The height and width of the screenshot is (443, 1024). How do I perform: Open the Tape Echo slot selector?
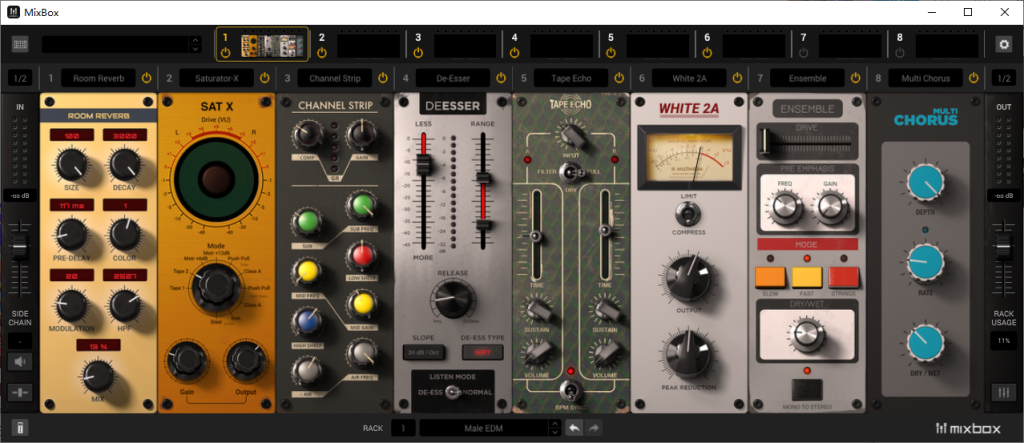tap(571, 78)
